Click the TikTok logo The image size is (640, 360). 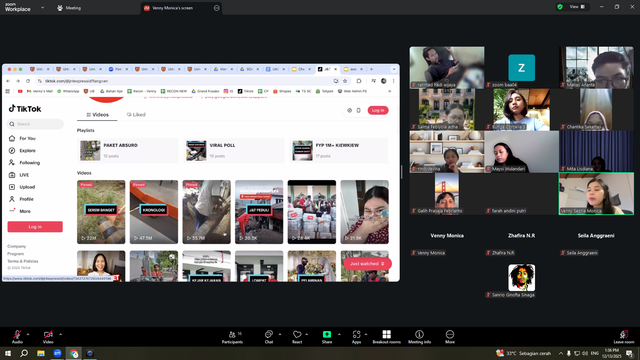25,109
